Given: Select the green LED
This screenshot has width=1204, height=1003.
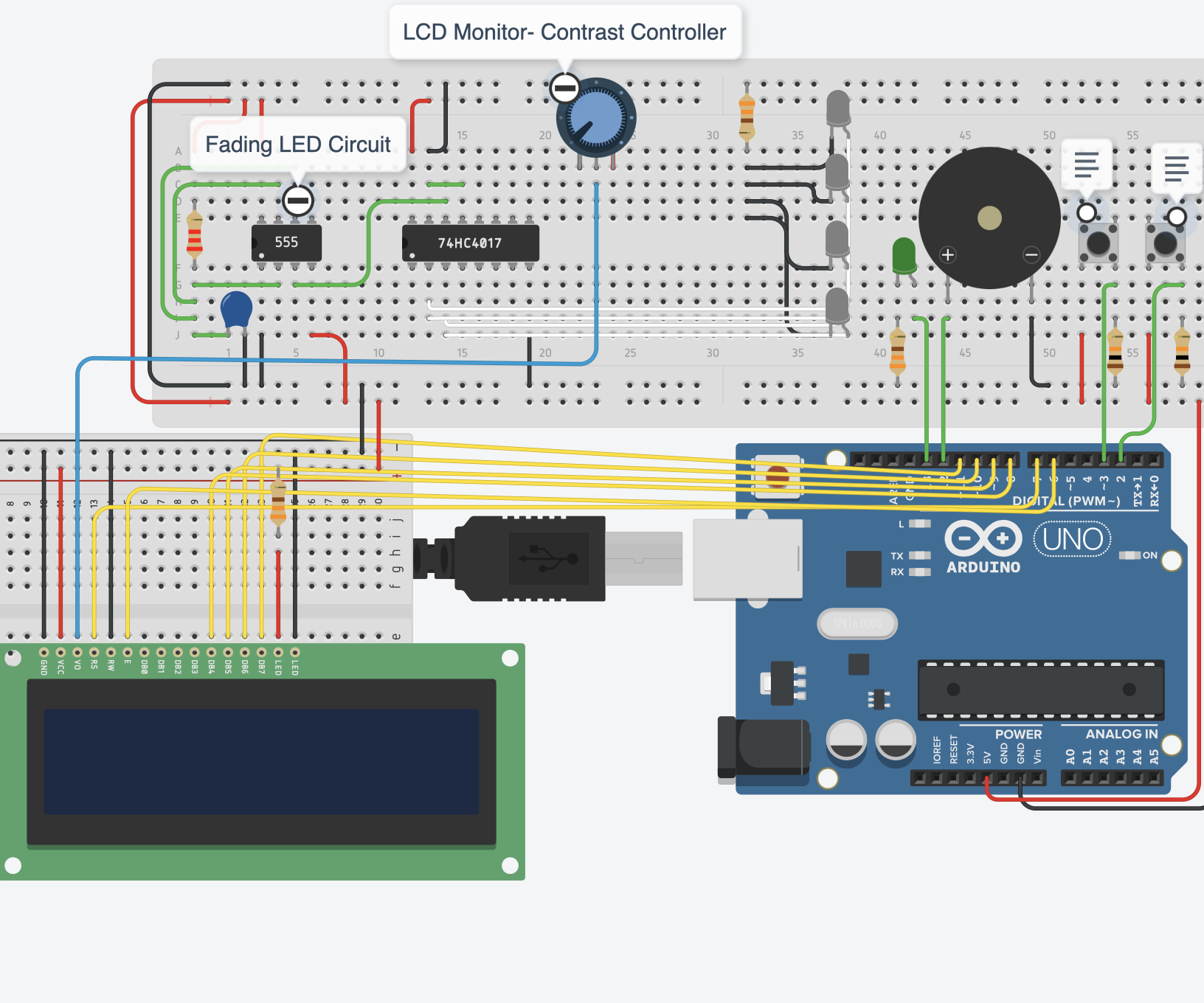Looking at the screenshot, I should (904, 256).
